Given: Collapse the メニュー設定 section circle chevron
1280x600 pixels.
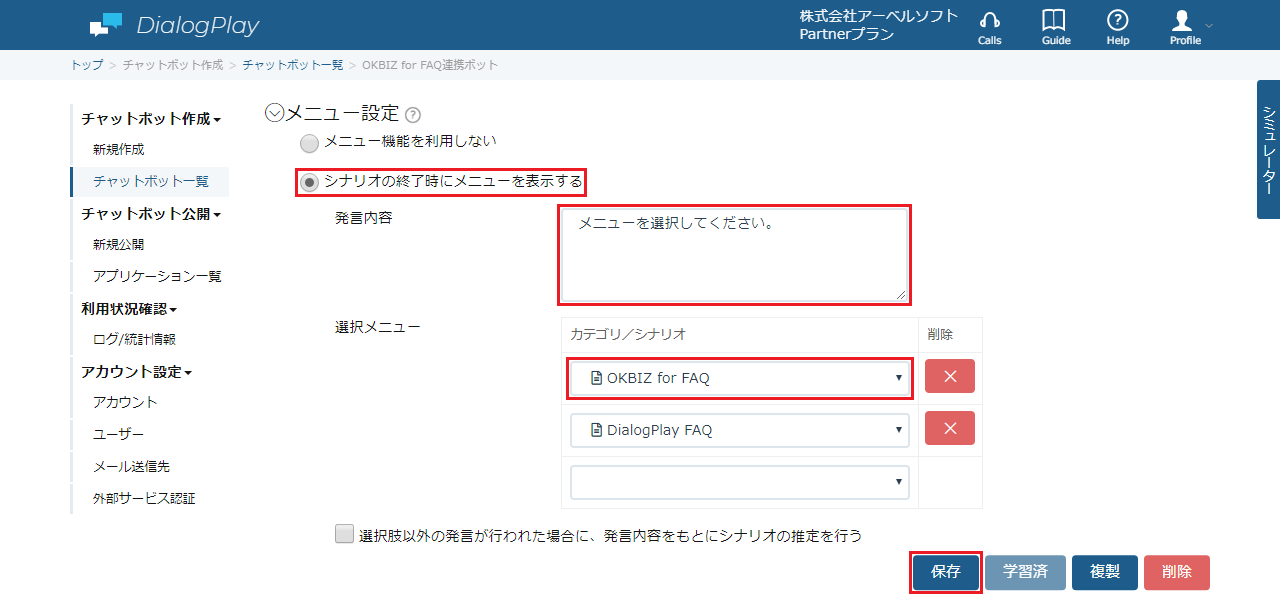Looking at the screenshot, I should [x=275, y=113].
